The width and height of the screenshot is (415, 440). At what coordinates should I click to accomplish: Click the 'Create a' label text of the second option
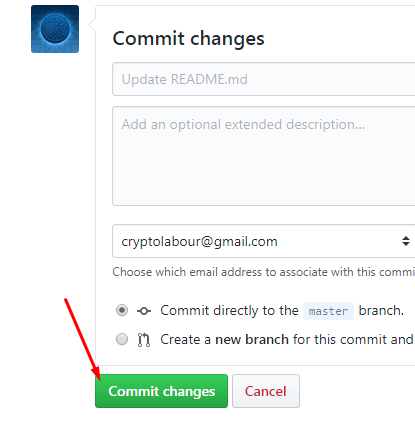[x=185, y=339]
